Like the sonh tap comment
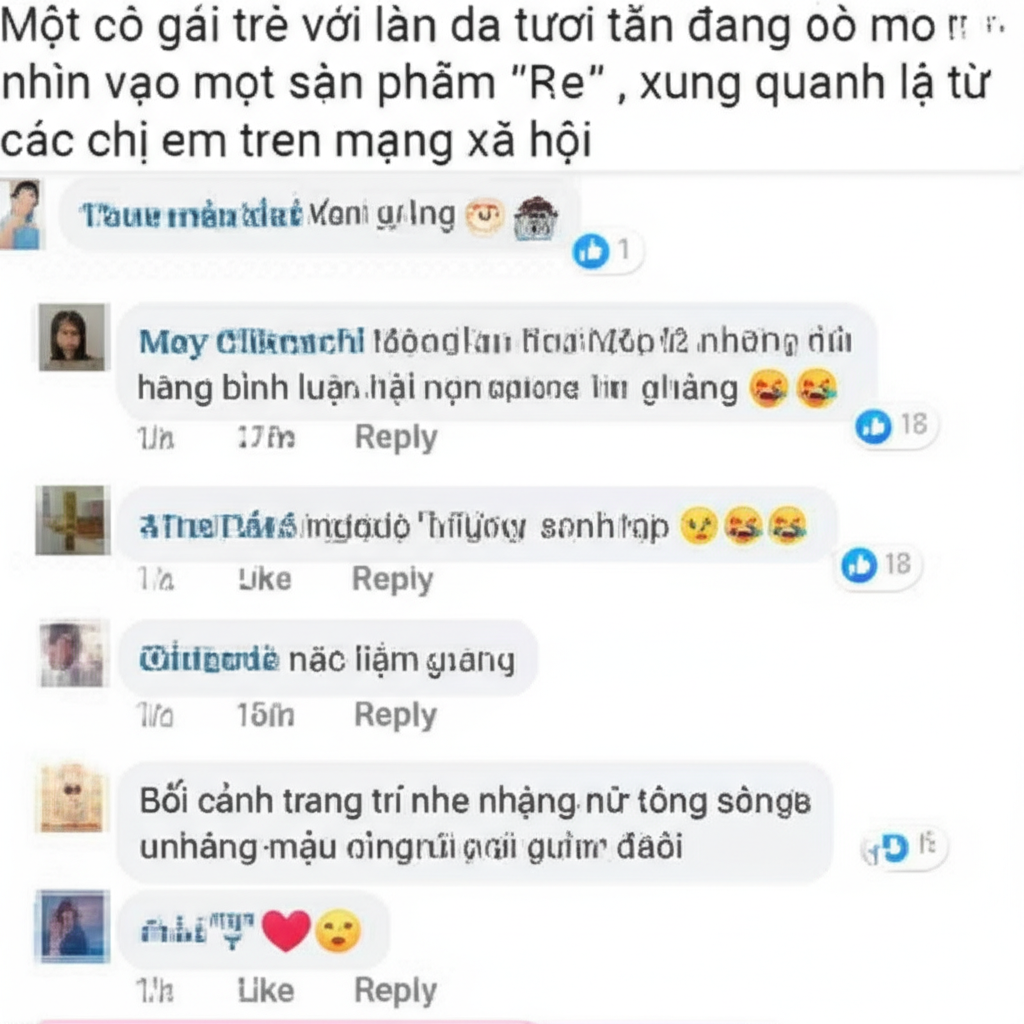The height and width of the screenshot is (1024, 1024). (x=265, y=579)
